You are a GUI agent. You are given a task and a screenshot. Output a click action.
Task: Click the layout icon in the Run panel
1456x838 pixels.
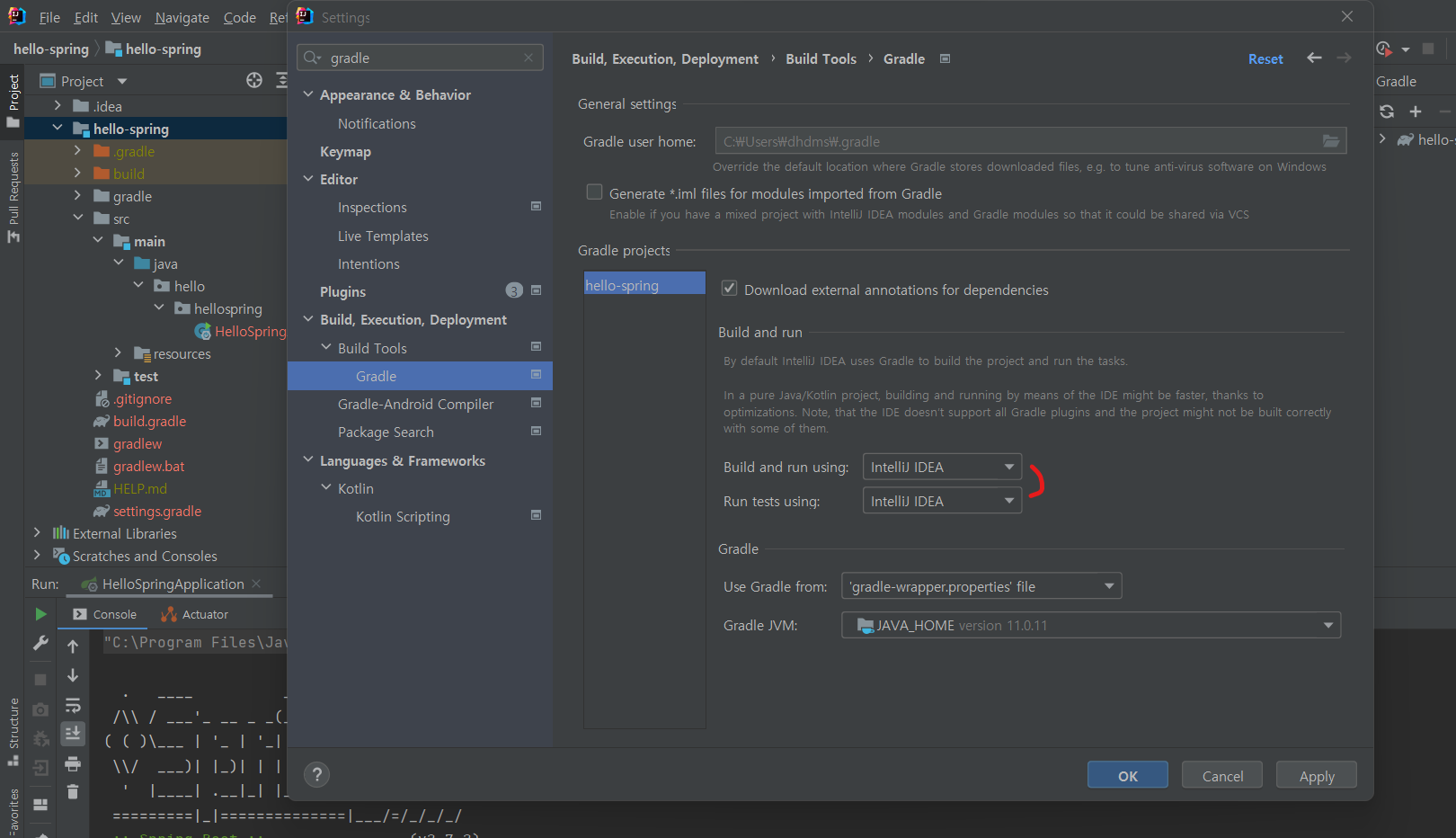40,805
